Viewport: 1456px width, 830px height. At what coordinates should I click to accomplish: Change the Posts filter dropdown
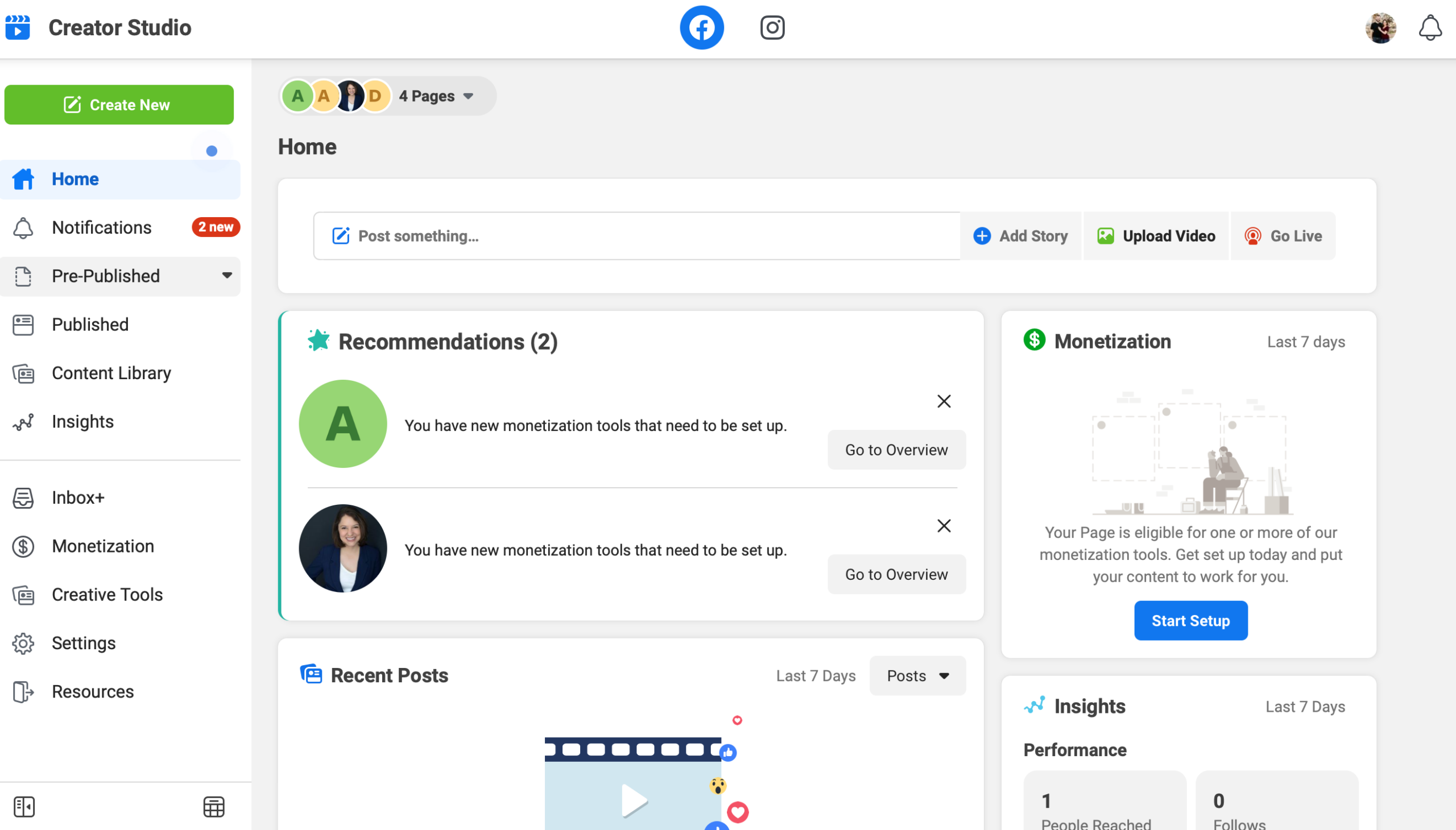pos(916,675)
